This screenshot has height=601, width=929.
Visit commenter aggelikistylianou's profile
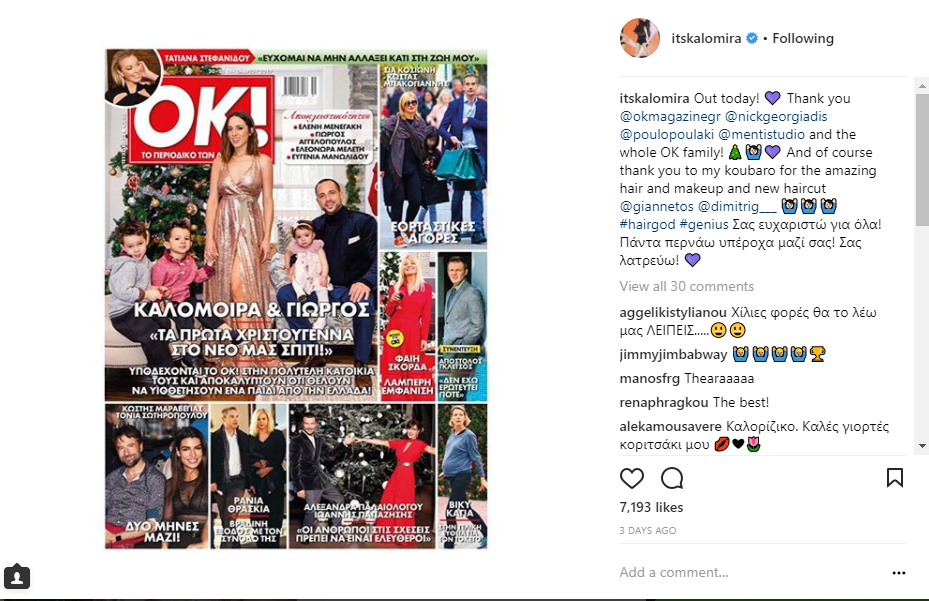(x=673, y=312)
